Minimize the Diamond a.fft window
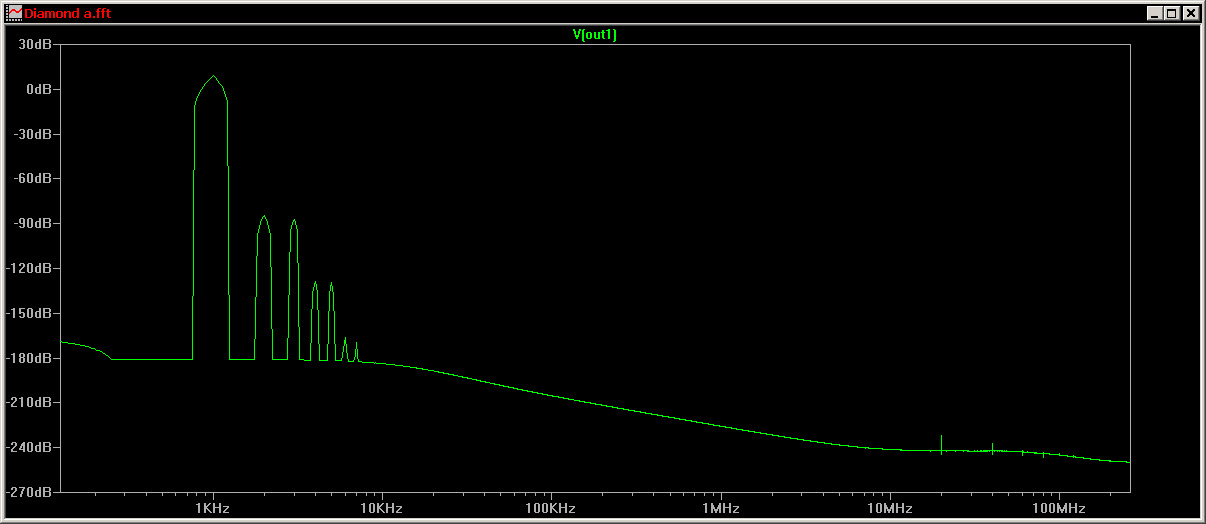 1155,13
